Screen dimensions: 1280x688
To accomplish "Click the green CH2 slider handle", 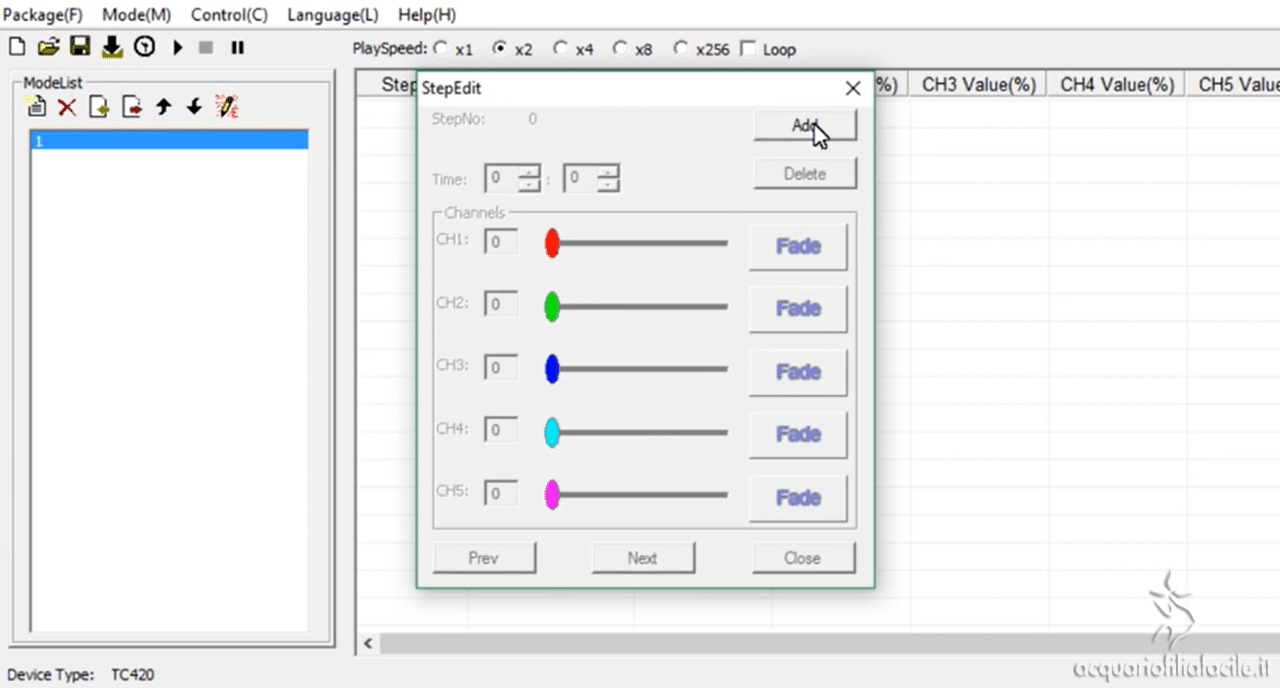I will 552,306.
